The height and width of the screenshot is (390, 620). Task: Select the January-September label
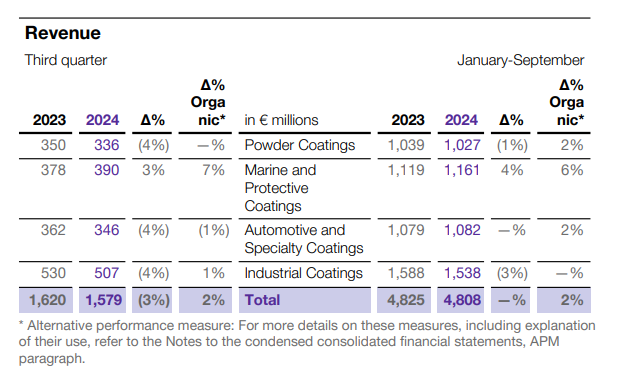520,60
